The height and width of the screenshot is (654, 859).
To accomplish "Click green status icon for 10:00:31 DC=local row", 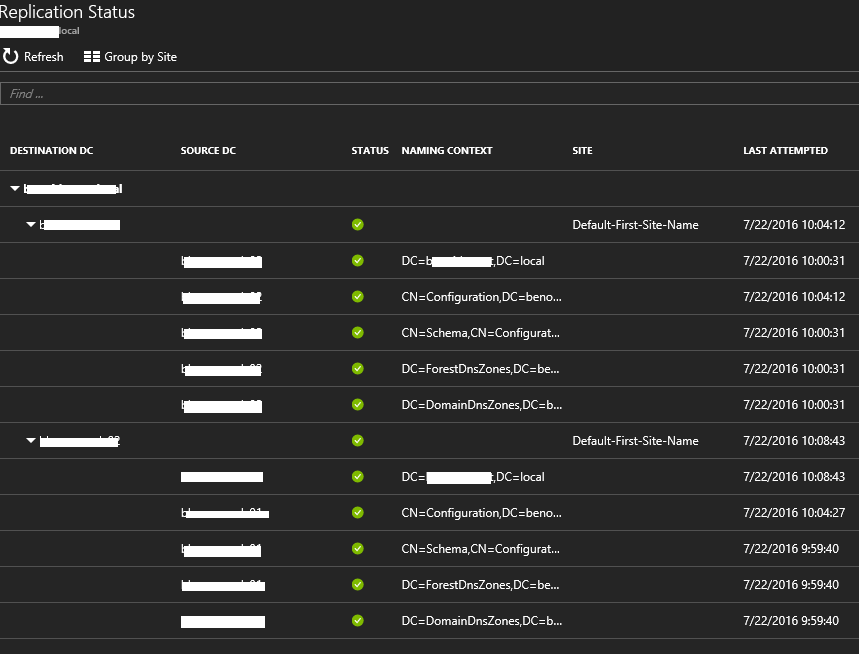I will tap(358, 261).
